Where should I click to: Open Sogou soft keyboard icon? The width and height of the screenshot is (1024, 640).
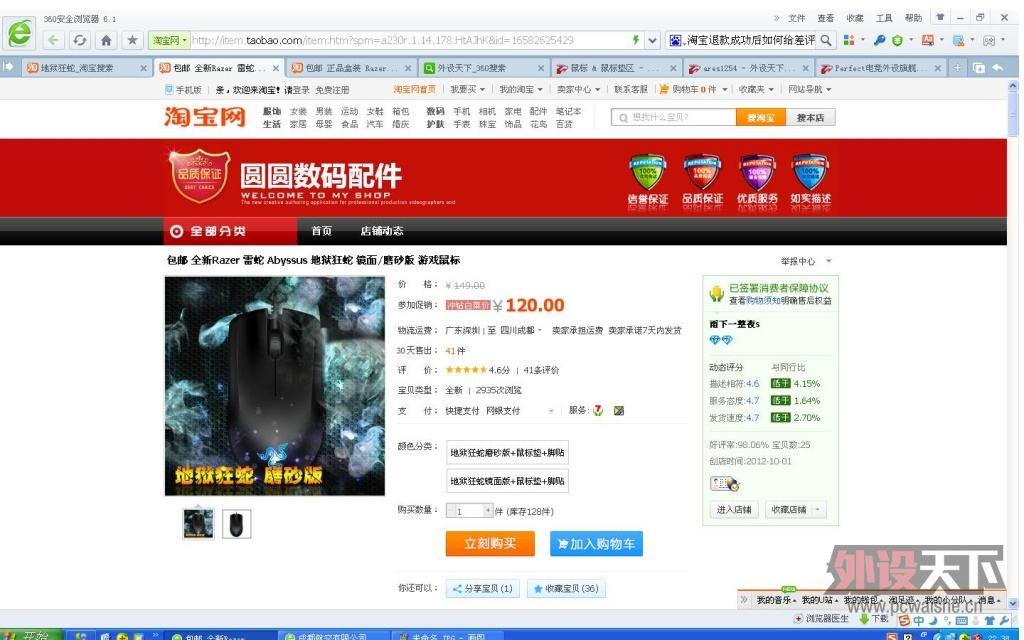962,620
